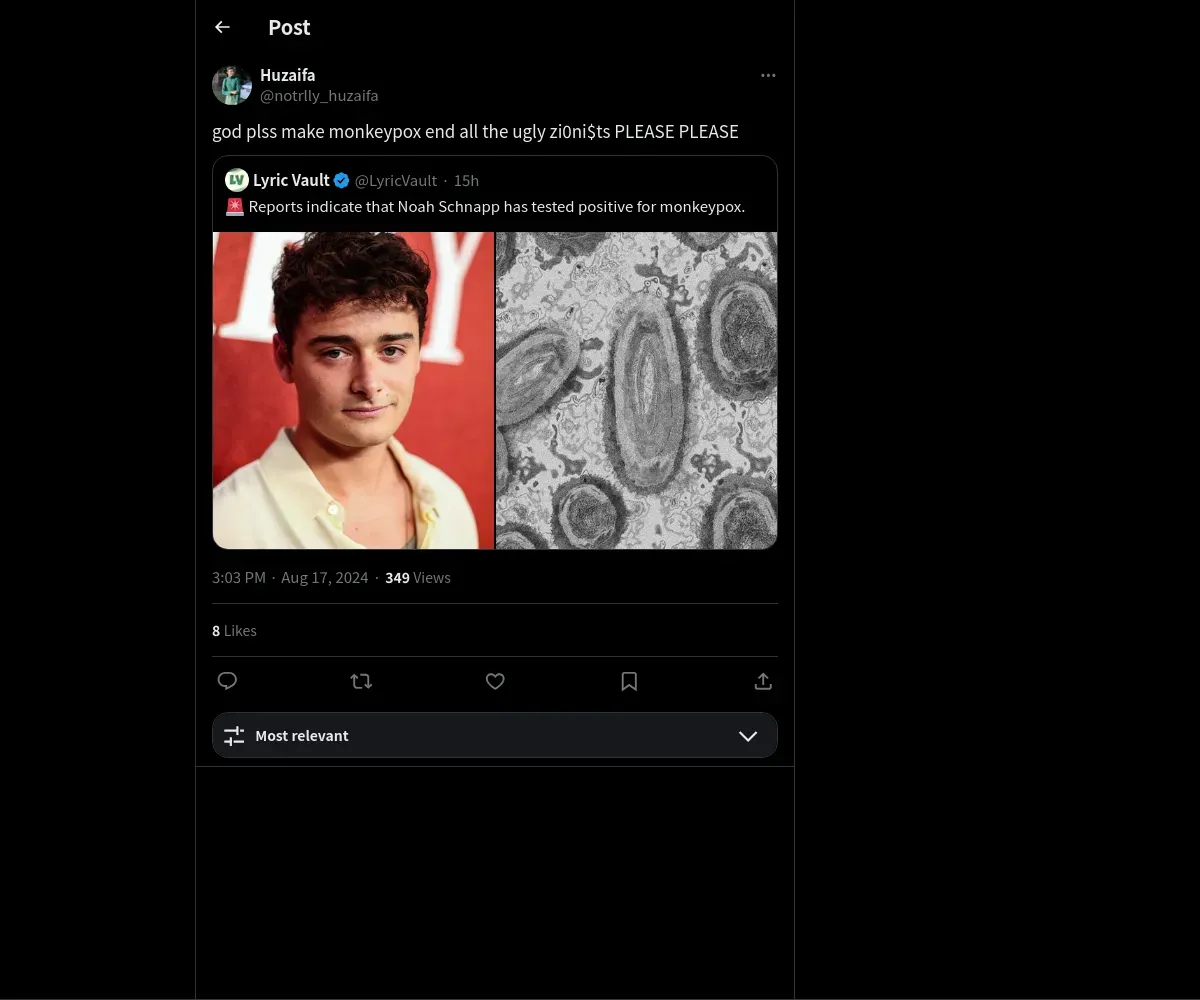Click the Lyric Vault verified badge
Image resolution: width=1200 pixels, height=1000 pixels.
tap(341, 181)
